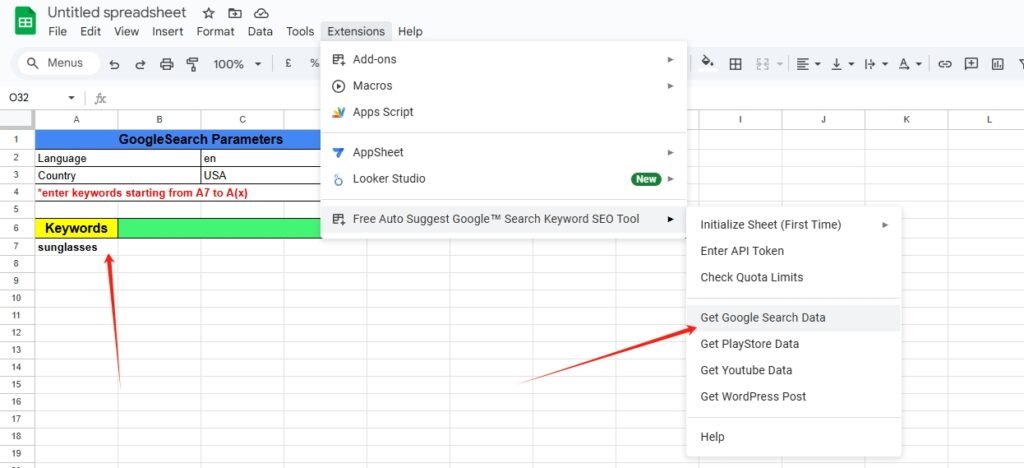Expand the Macros submenu arrow
Viewport: 1024px width, 468px height.
670,86
